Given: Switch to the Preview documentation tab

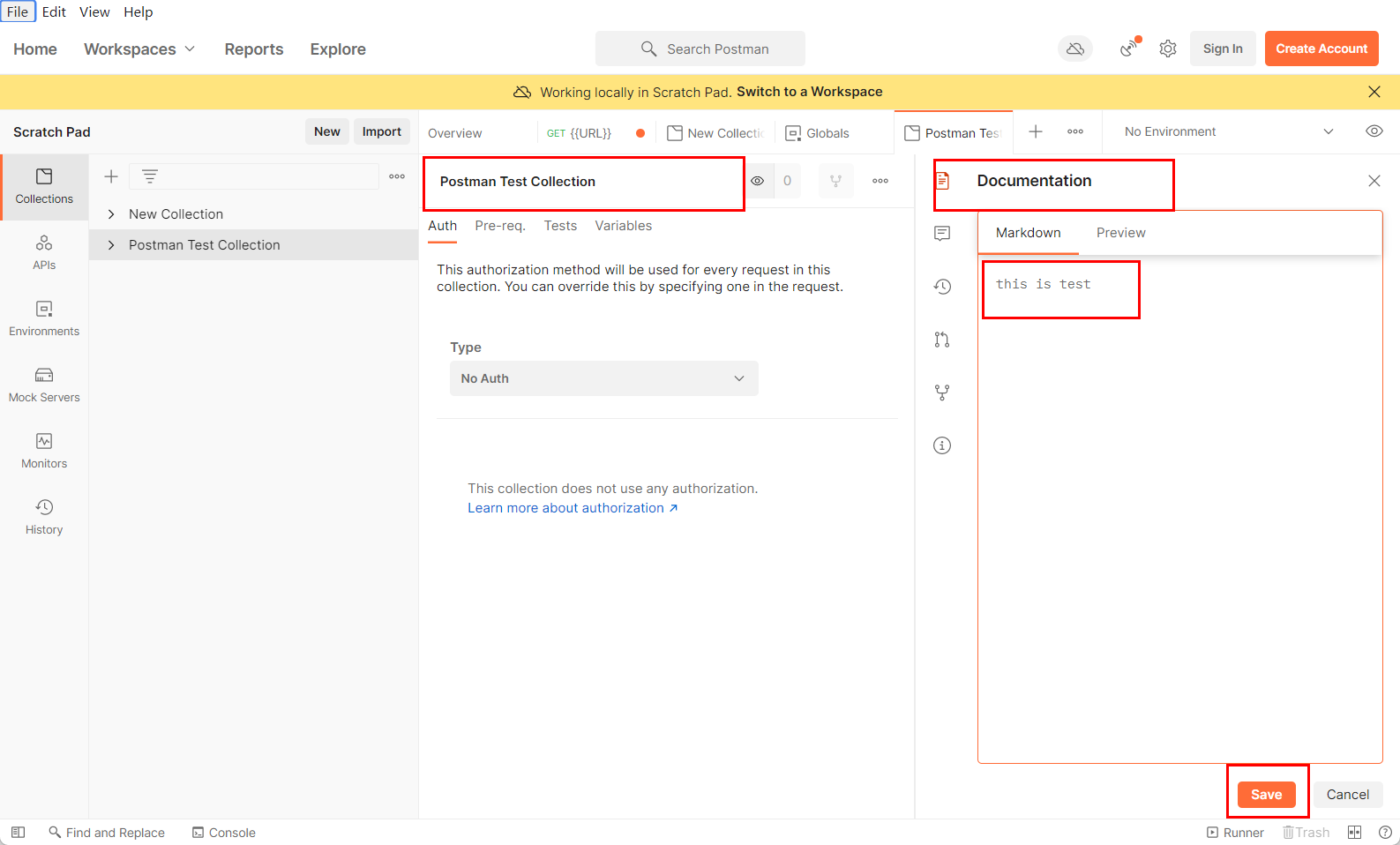Looking at the screenshot, I should pyautogui.click(x=1121, y=233).
